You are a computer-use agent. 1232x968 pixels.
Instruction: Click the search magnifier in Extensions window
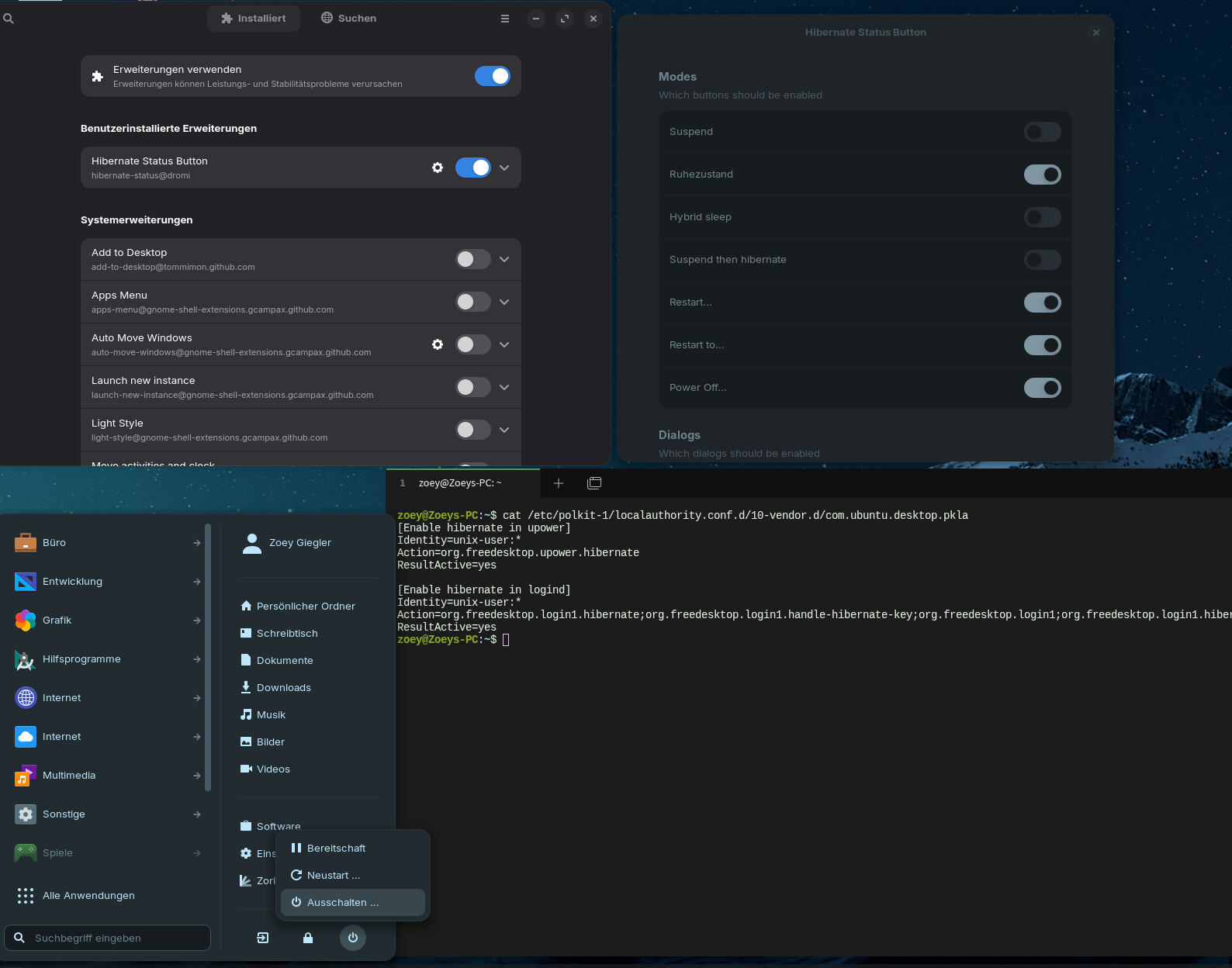pyautogui.click(x=9, y=19)
